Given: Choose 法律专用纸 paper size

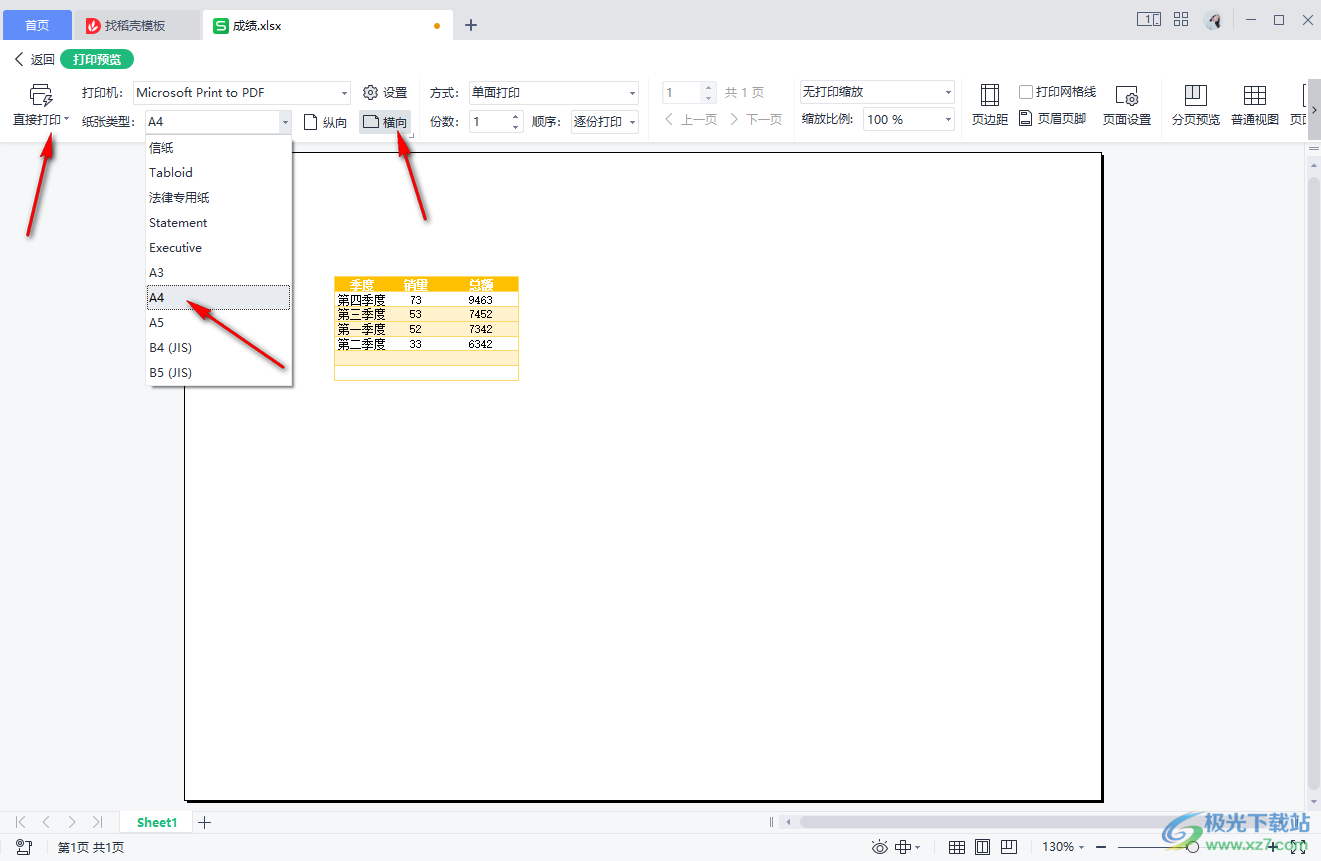Looking at the screenshot, I should pos(219,197).
